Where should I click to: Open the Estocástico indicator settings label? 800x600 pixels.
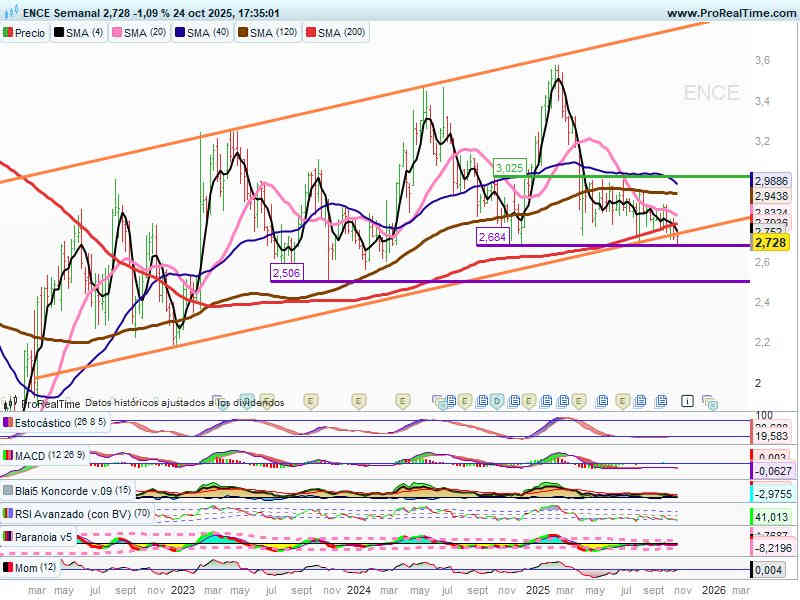42,423
